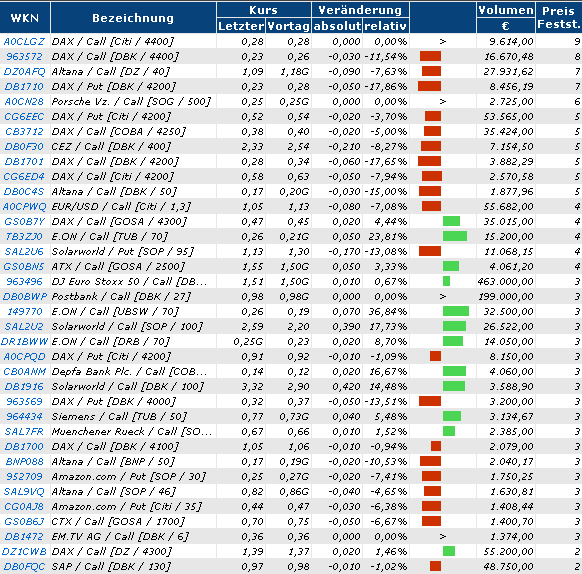The image size is (582, 574).
Task: Sort by WKN column header
Action: 24,18
